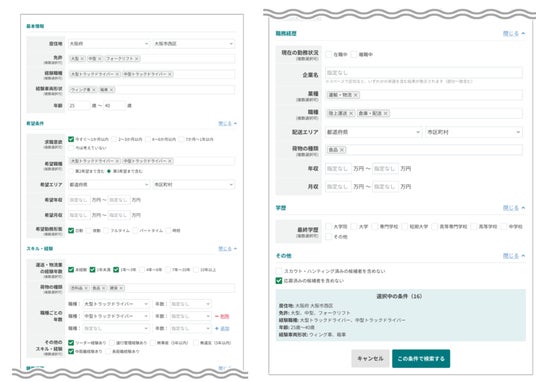Open 配送エリア 市区町村 dropdown
Screen dimensions: 536x382
point(474,132)
